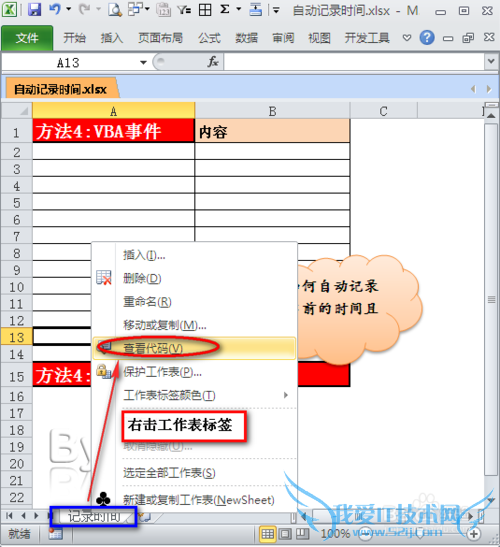Viewport: 500px width, 547px height.
Task: Choose 移动或复制(M)... from context menu
Action: (194, 325)
